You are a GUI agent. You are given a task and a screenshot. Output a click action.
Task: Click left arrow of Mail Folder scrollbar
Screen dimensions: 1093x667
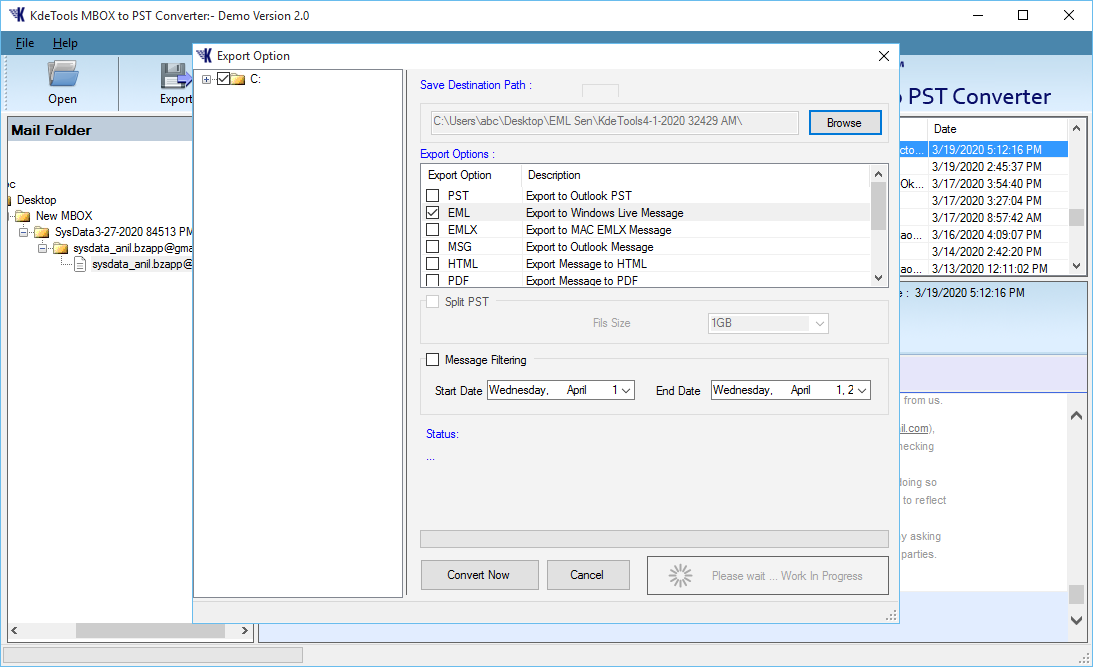14,631
